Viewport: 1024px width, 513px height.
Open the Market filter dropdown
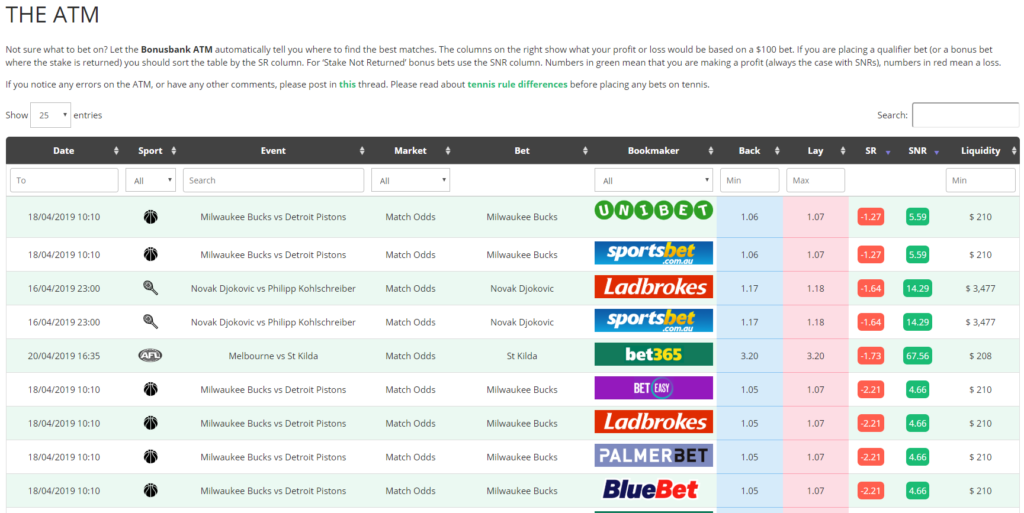coord(410,181)
